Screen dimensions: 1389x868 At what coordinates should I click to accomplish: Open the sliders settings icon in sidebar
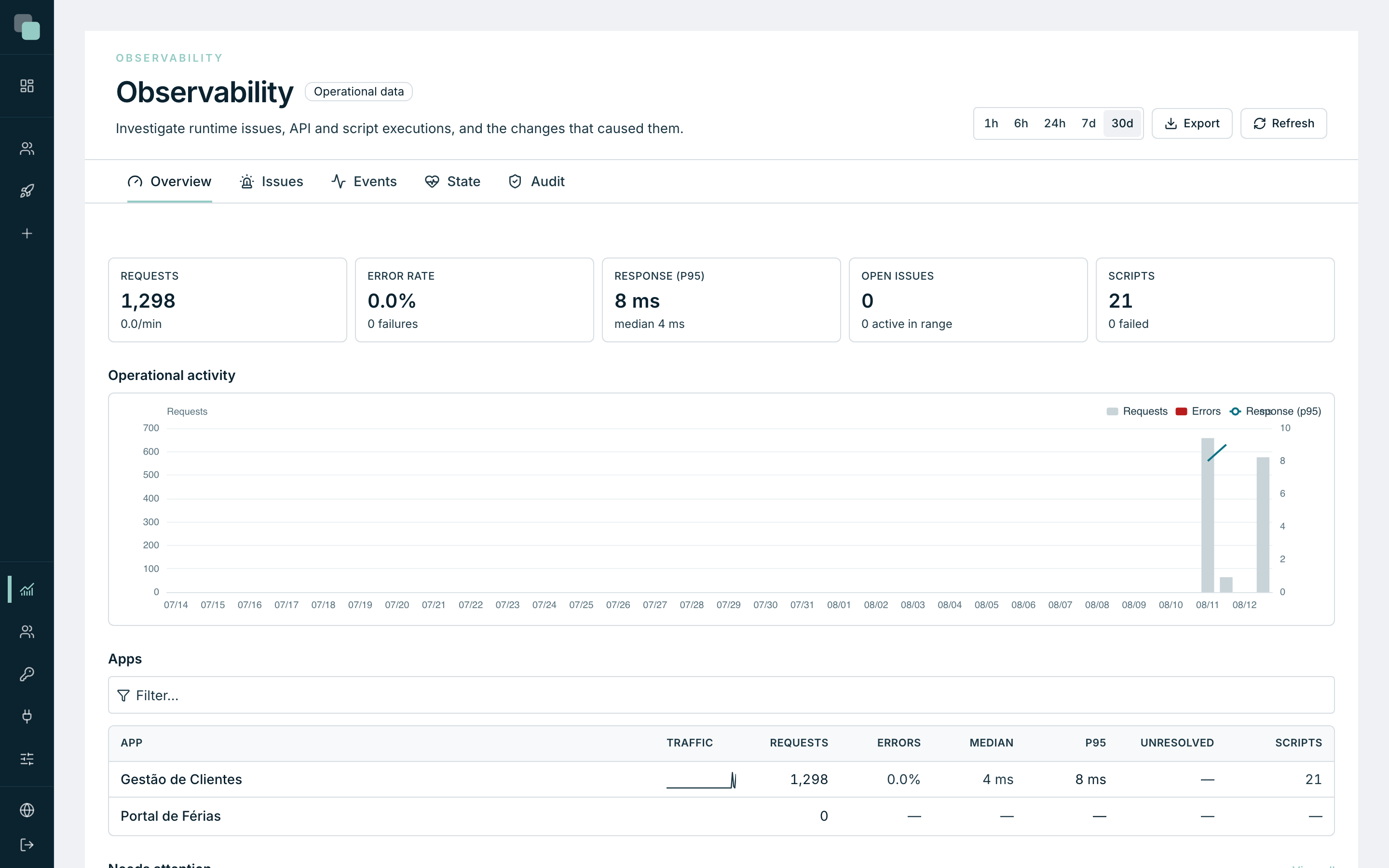click(27, 759)
